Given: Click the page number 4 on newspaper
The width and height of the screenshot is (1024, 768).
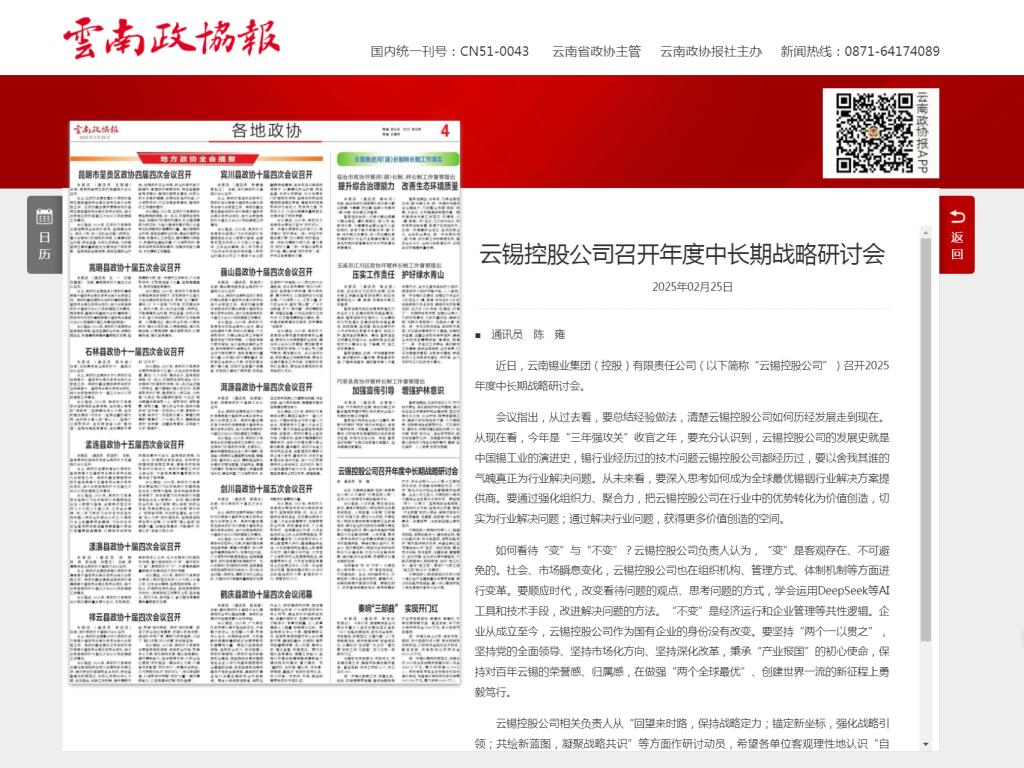Looking at the screenshot, I should click(444, 131).
